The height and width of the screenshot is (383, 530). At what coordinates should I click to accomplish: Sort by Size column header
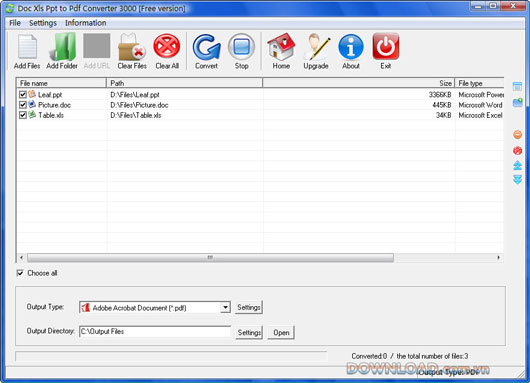pyautogui.click(x=359, y=83)
